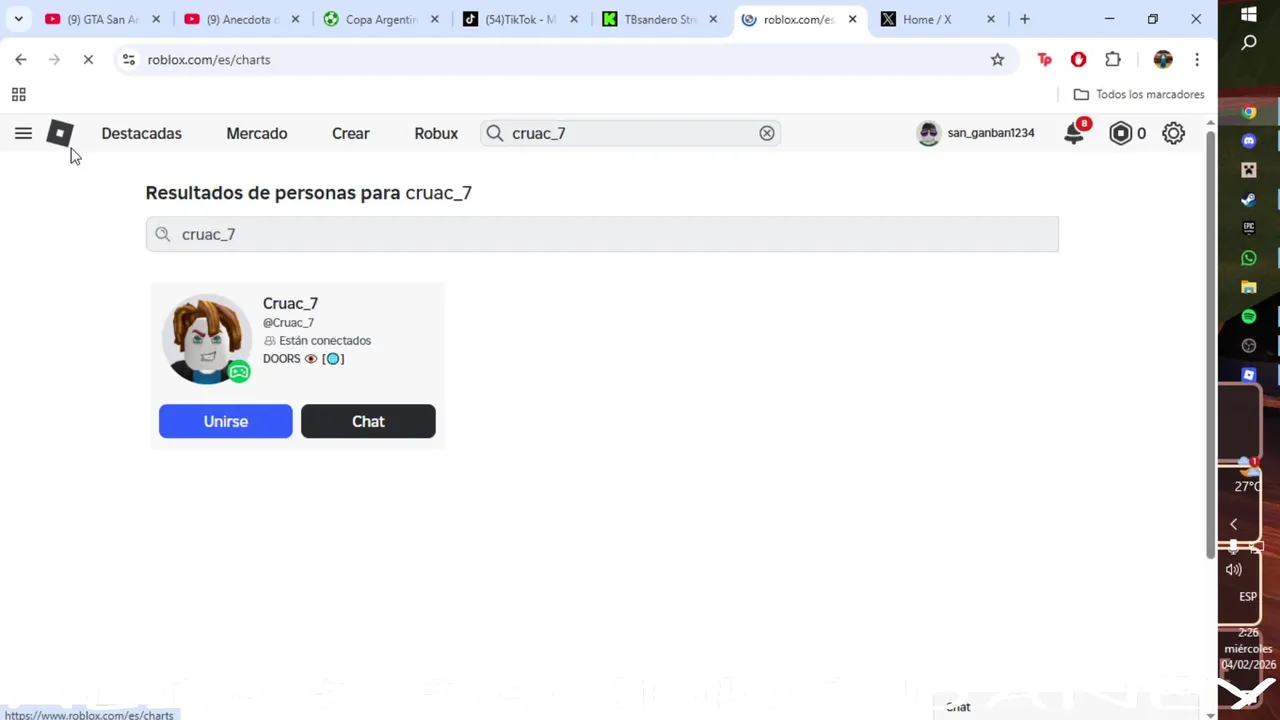1280x720 pixels.
Task: Click the people results search field
Action: pyautogui.click(x=602, y=234)
